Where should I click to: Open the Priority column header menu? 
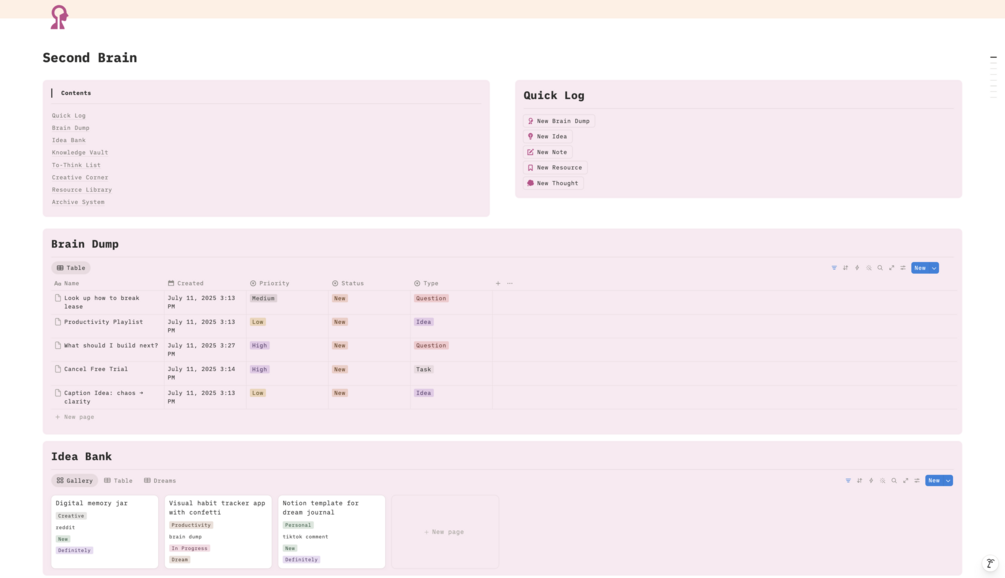(270, 283)
